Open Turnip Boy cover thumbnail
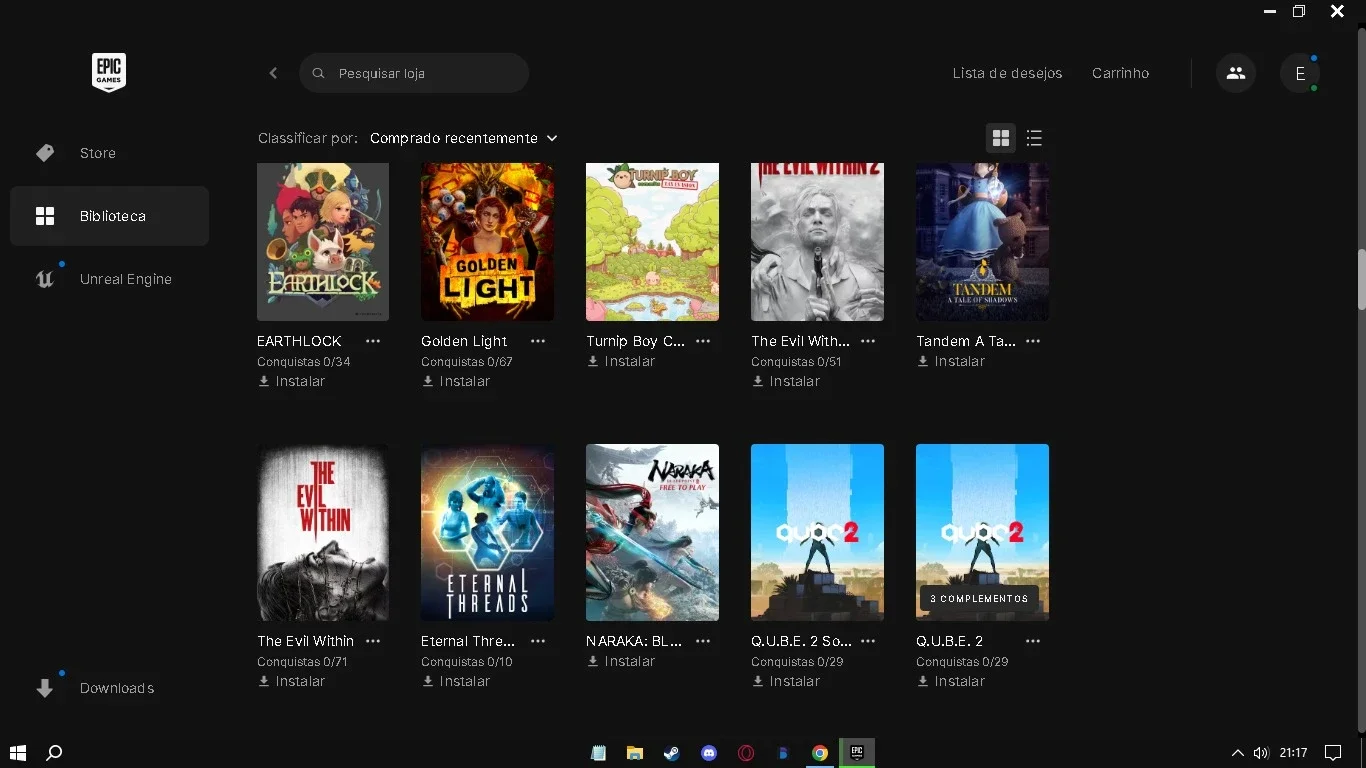 652,242
